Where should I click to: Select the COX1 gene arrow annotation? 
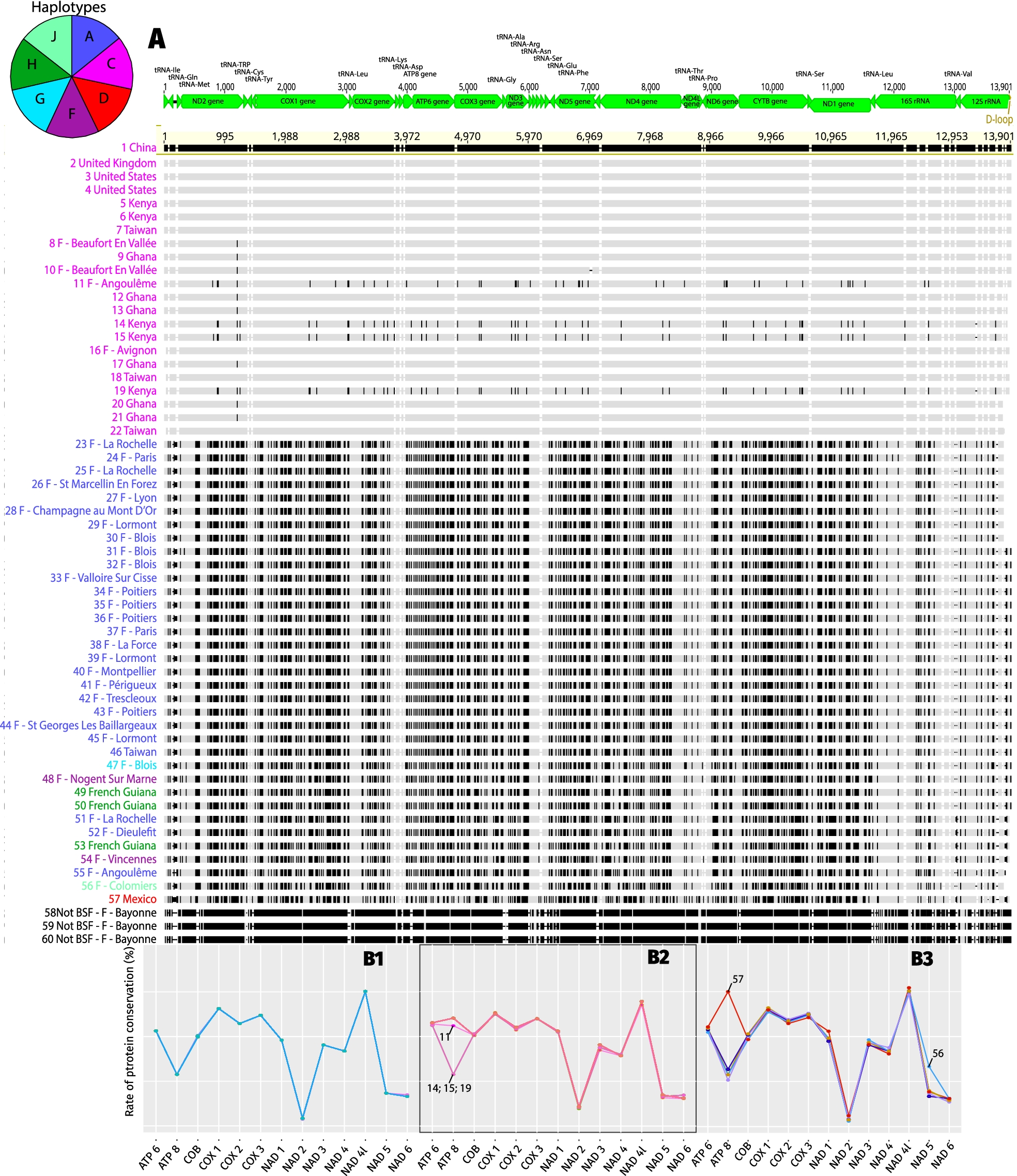tap(302, 102)
